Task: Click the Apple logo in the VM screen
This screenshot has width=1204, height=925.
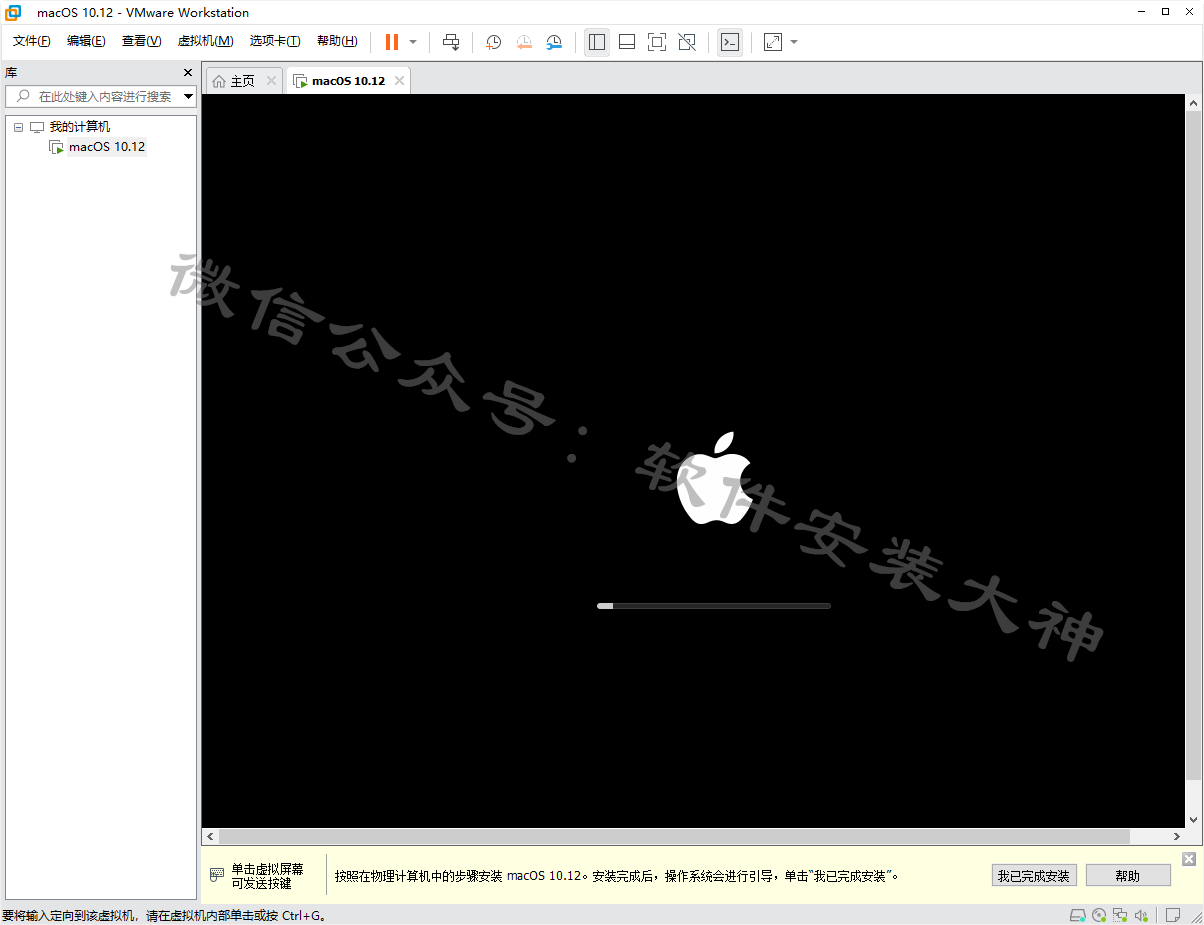Action: [714, 478]
